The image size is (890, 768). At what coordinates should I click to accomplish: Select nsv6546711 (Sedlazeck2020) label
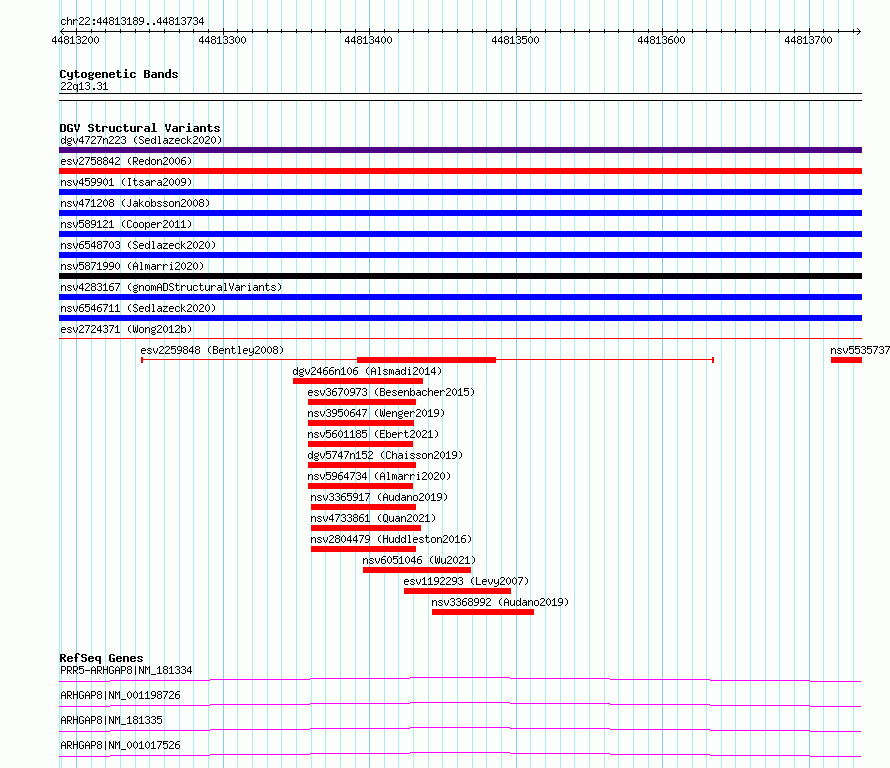coord(138,308)
